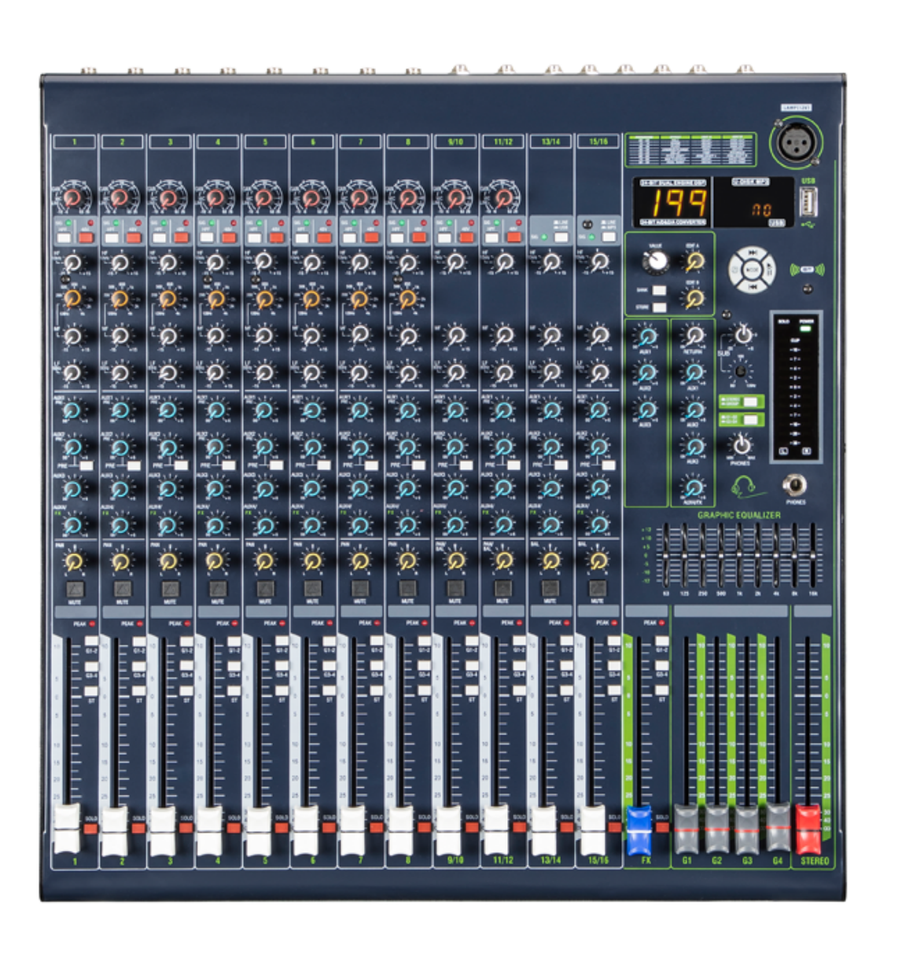
Task: Click the LF EQ knob on channel 5
Action: (x=264, y=372)
